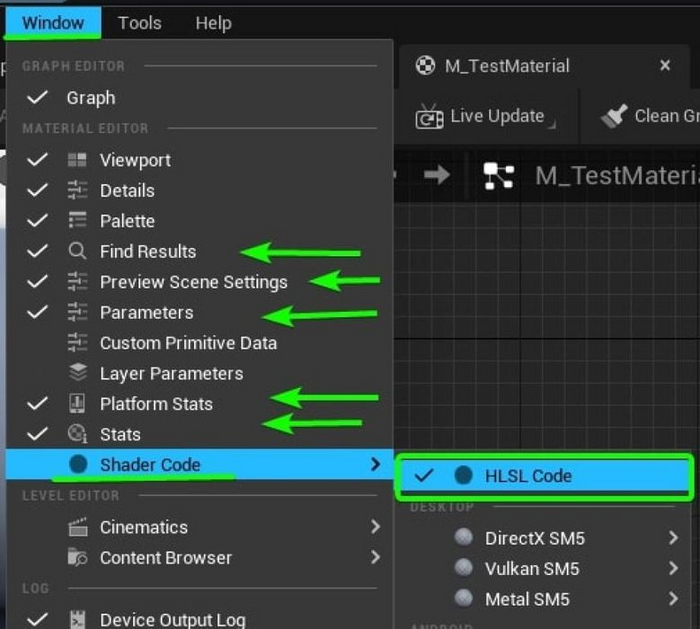Click the Custom Primitive Data icon
This screenshot has height=629, width=700.
77,342
